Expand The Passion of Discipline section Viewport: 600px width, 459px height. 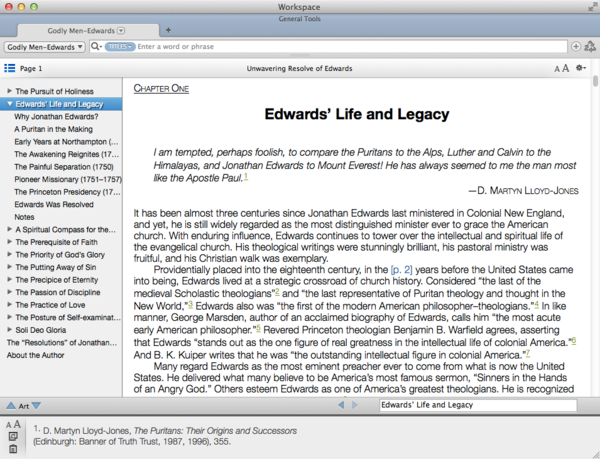10,292
